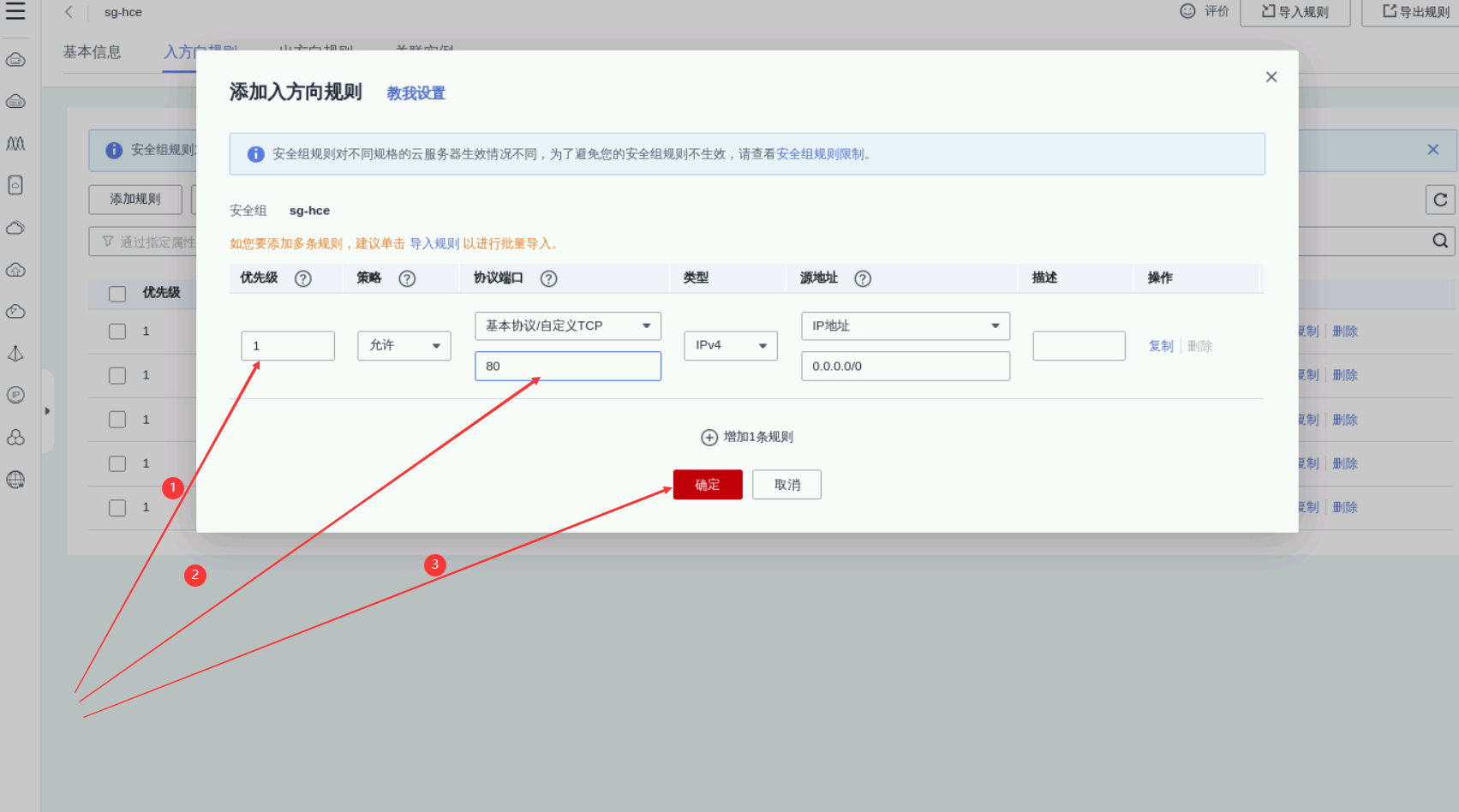Click the sg-hce title in the top bar
1459x812 pixels.
click(123, 12)
